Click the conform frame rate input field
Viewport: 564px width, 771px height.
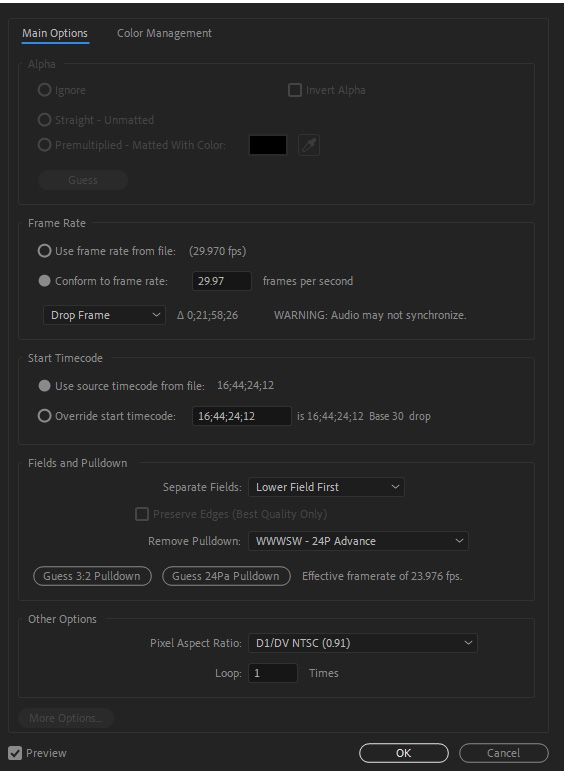(222, 281)
